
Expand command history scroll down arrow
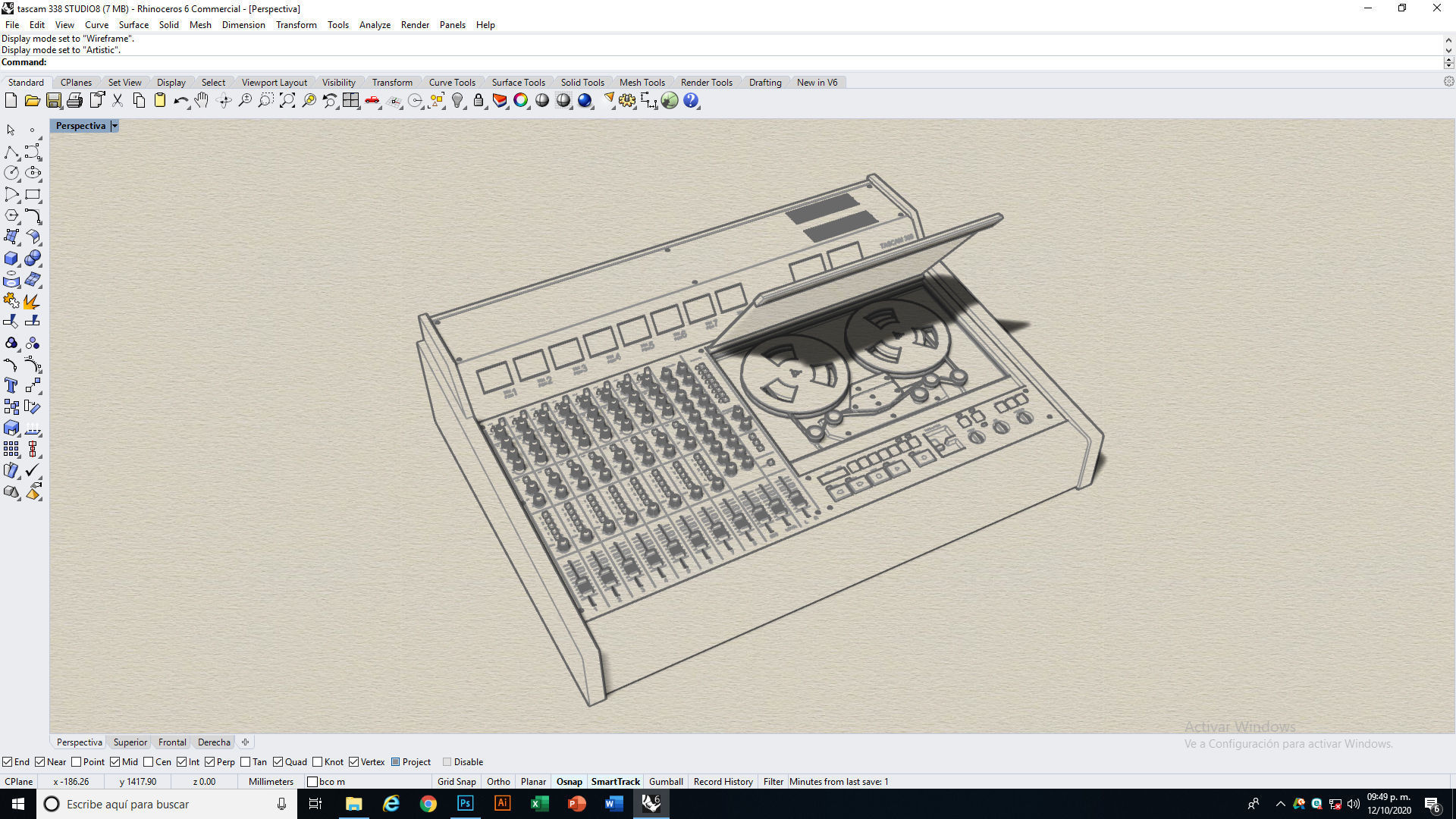(x=1448, y=50)
